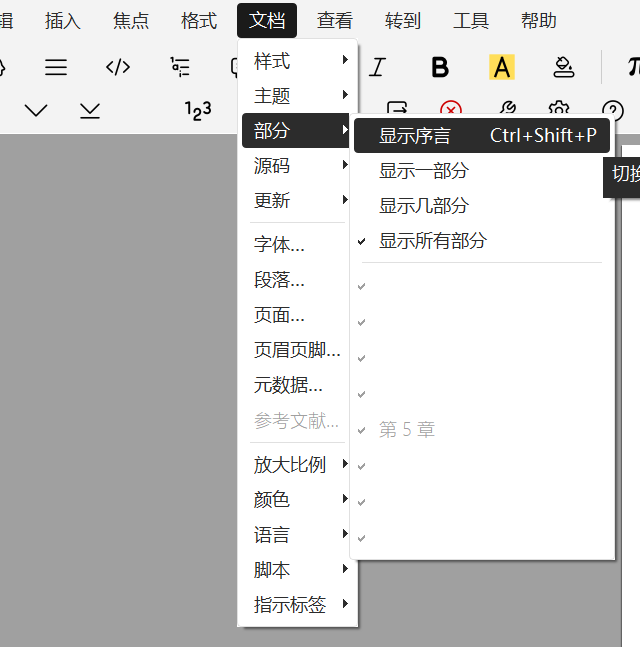The image size is (640, 647).
Task: Click the three horizontal lines icon
Action: click(x=56, y=67)
